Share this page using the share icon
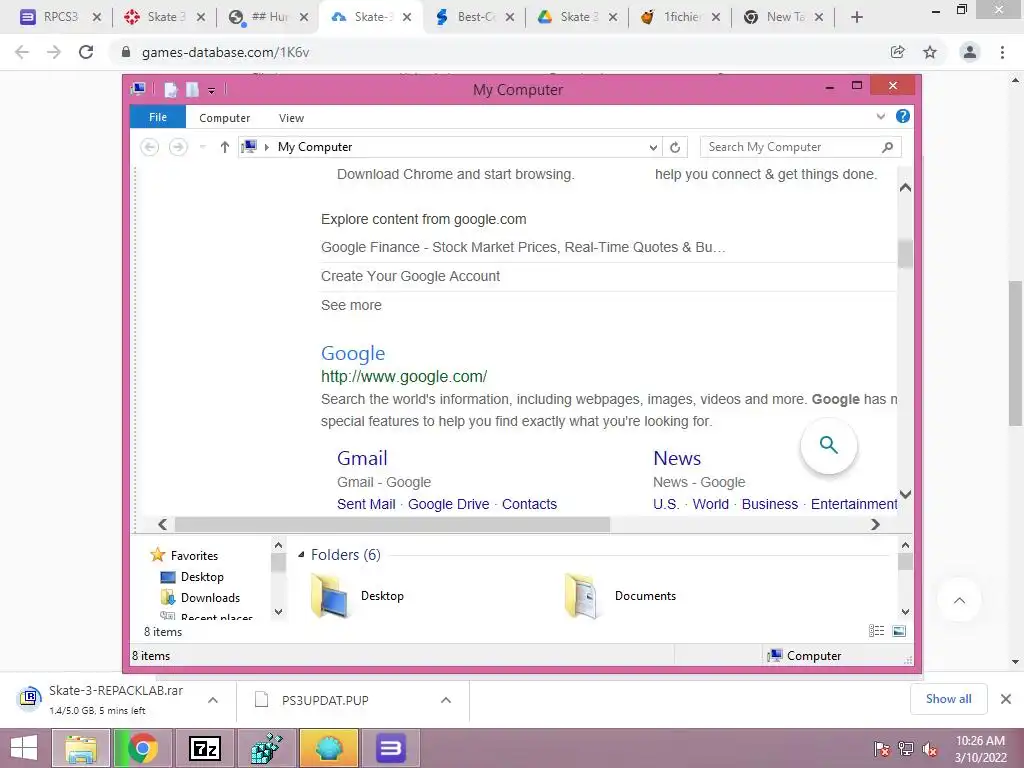The width and height of the screenshot is (1024, 768). pyautogui.click(x=898, y=52)
